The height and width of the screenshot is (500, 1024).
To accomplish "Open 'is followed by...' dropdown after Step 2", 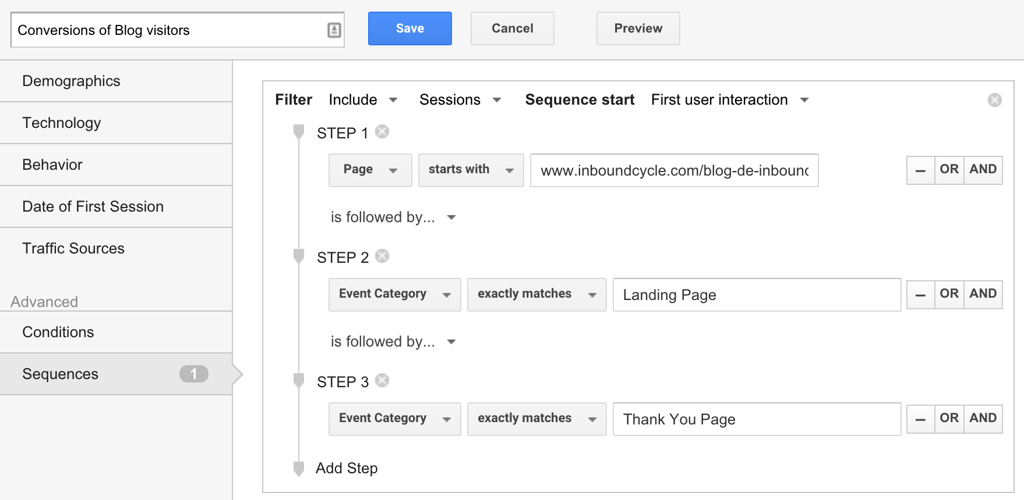I will tap(393, 342).
